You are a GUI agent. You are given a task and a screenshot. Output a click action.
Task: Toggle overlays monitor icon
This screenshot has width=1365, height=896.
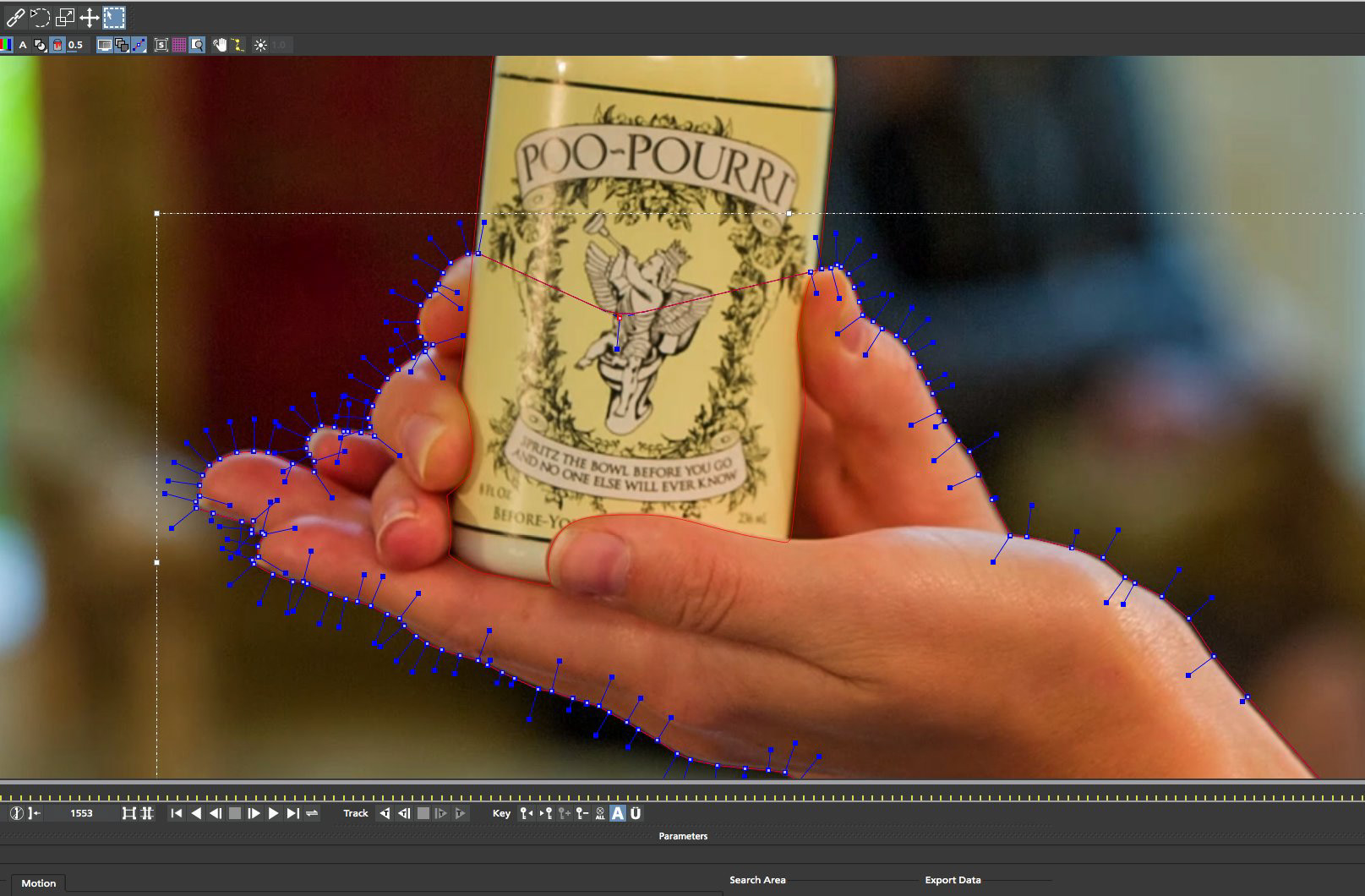point(105,45)
